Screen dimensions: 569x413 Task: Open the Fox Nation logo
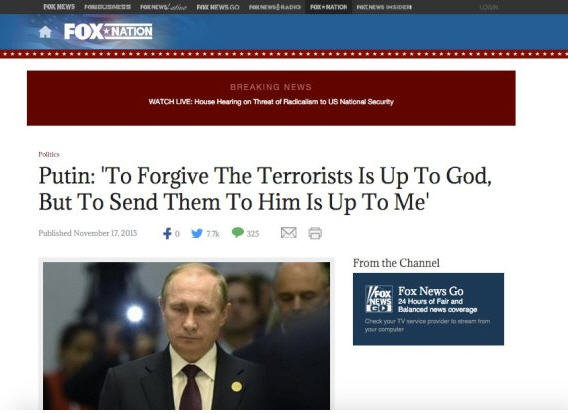tap(108, 32)
